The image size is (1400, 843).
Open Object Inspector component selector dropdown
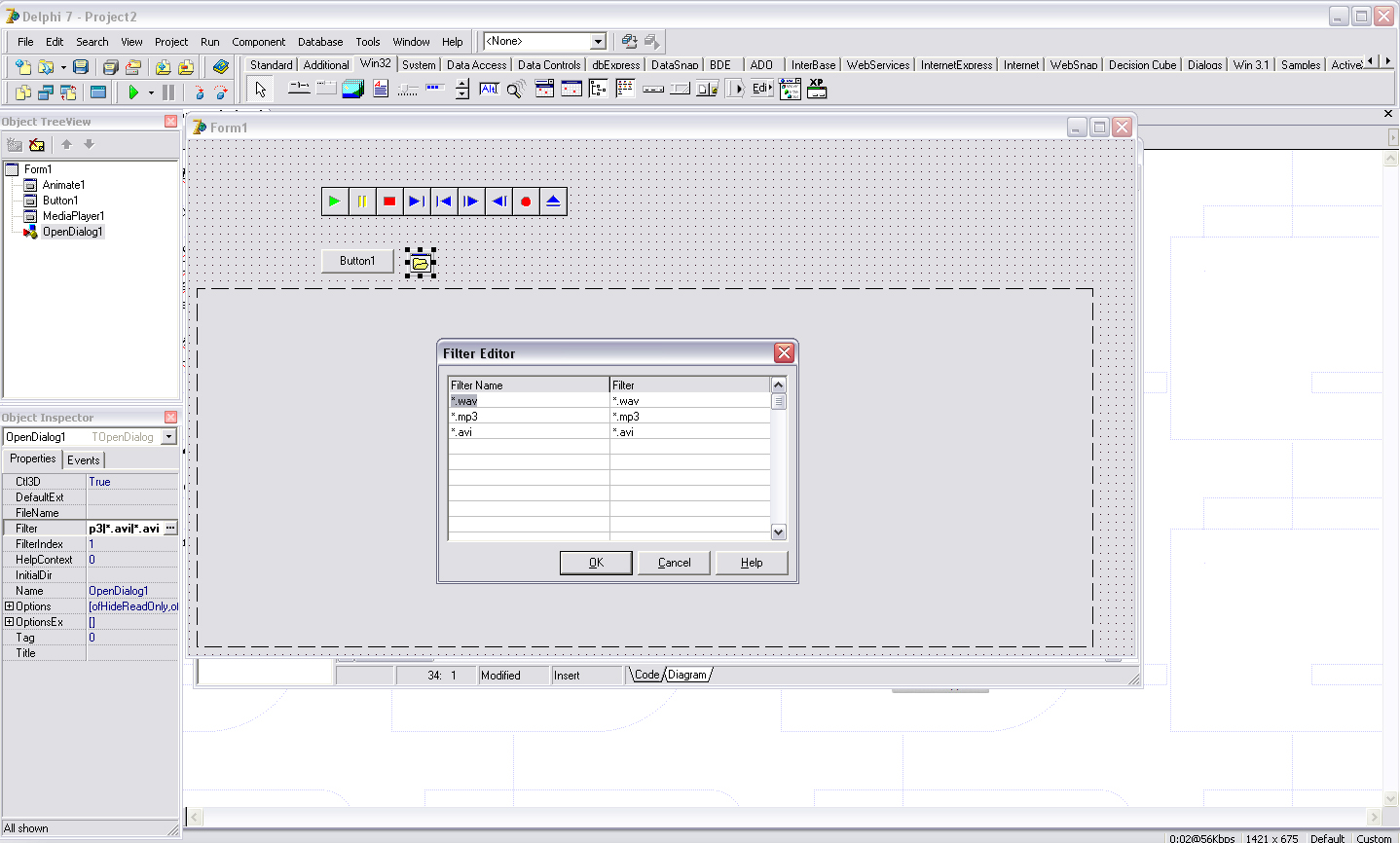coord(168,437)
